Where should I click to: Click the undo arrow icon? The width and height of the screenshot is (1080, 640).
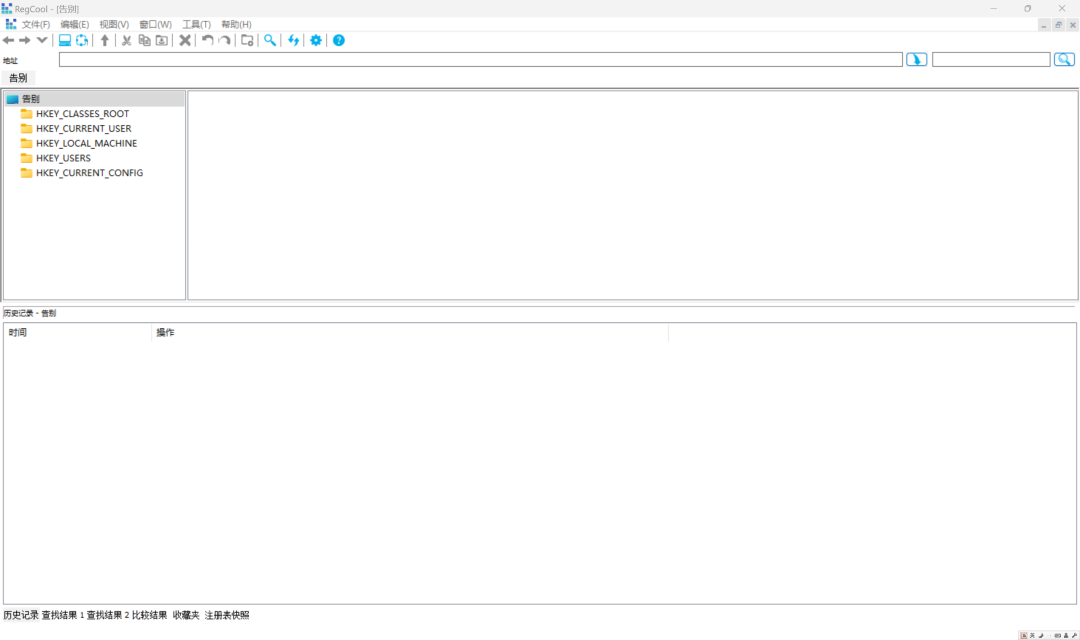tap(207, 41)
